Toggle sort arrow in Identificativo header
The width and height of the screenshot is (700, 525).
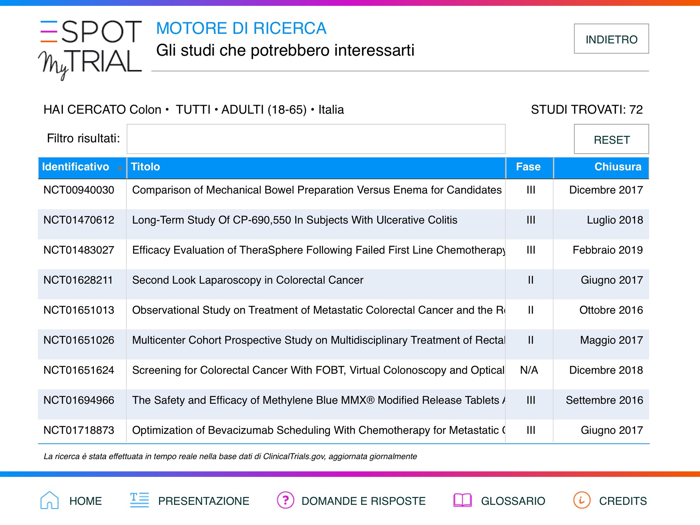[120, 168]
